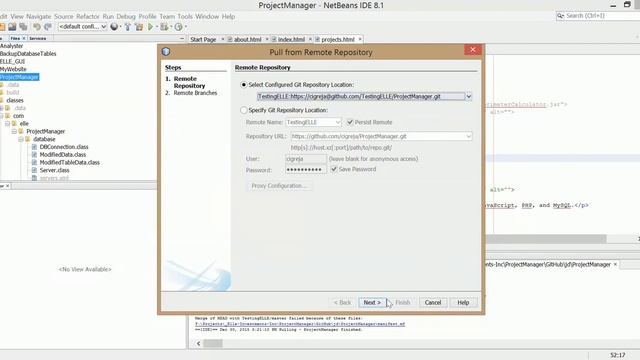Close the about.html editor tab
This screenshot has width=640, height=360.
pos(267,39)
